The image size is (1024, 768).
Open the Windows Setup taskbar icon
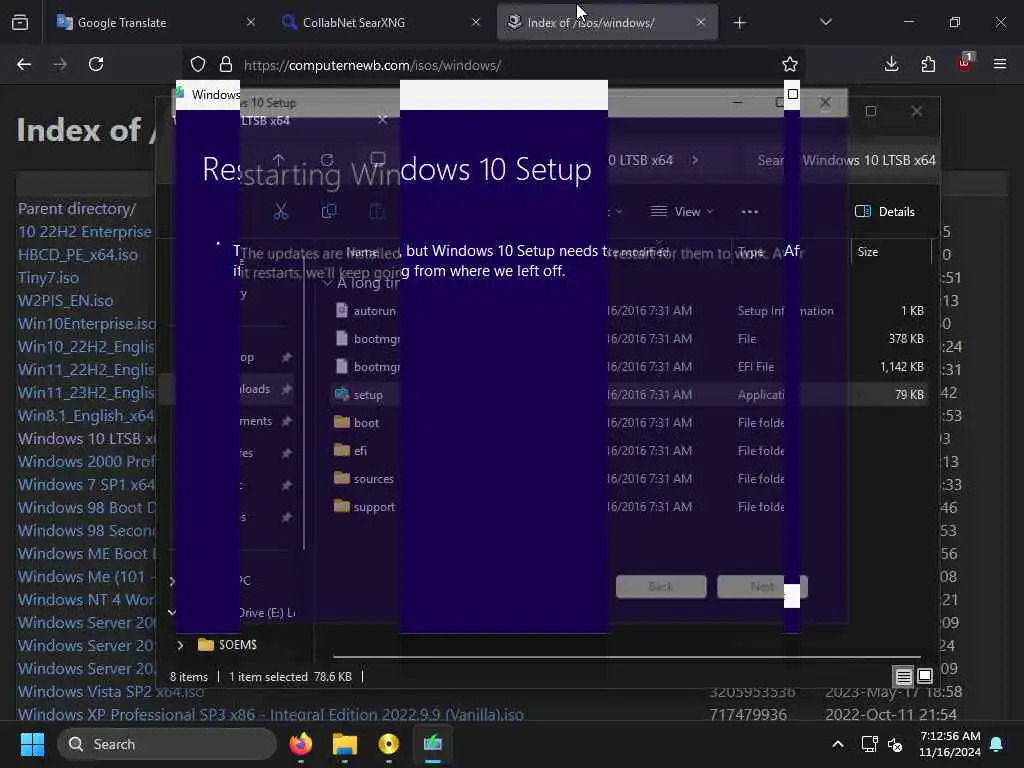[433, 744]
